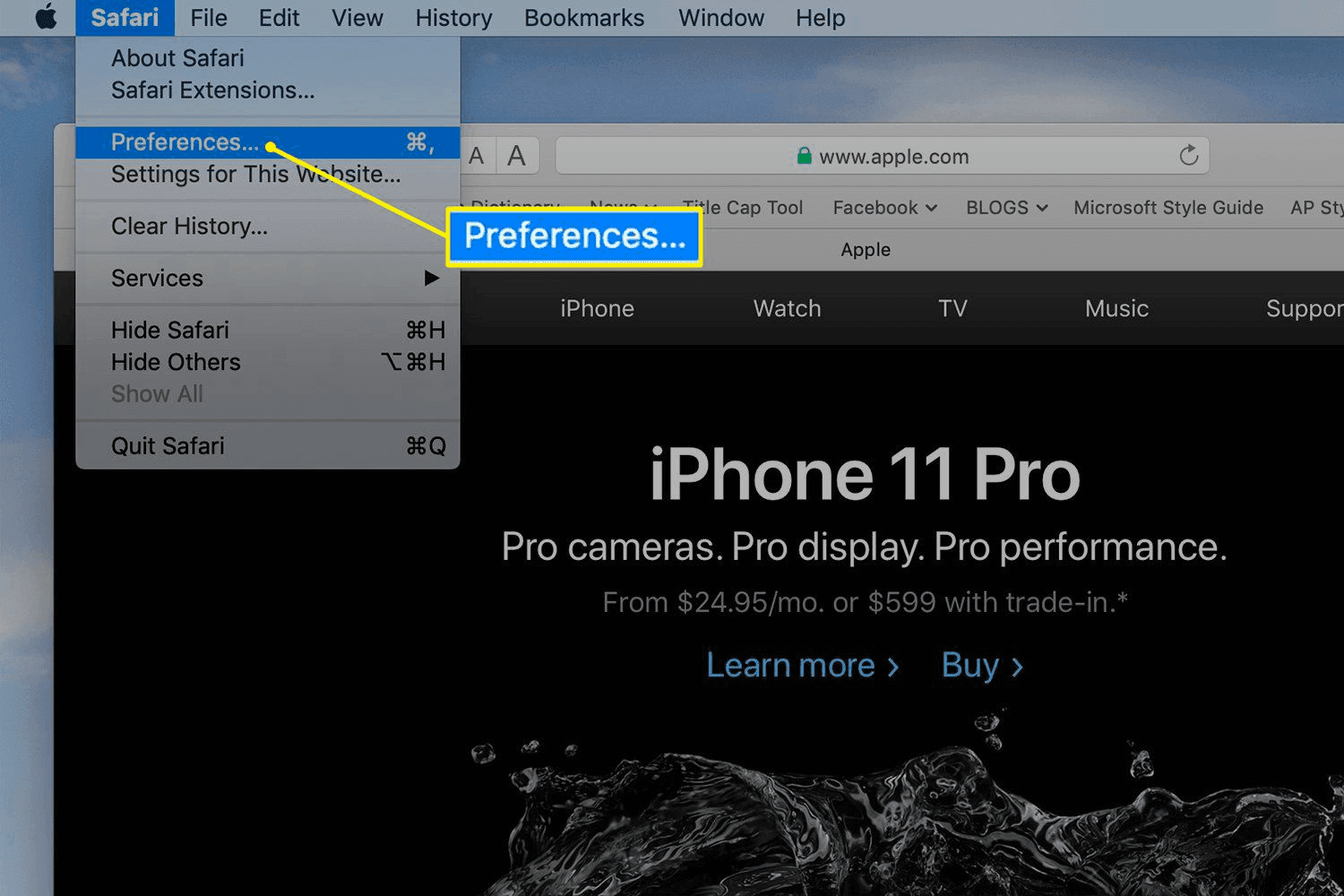Open the Safari menu in menu bar
This screenshot has width=1344, height=896.
(125, 18)
